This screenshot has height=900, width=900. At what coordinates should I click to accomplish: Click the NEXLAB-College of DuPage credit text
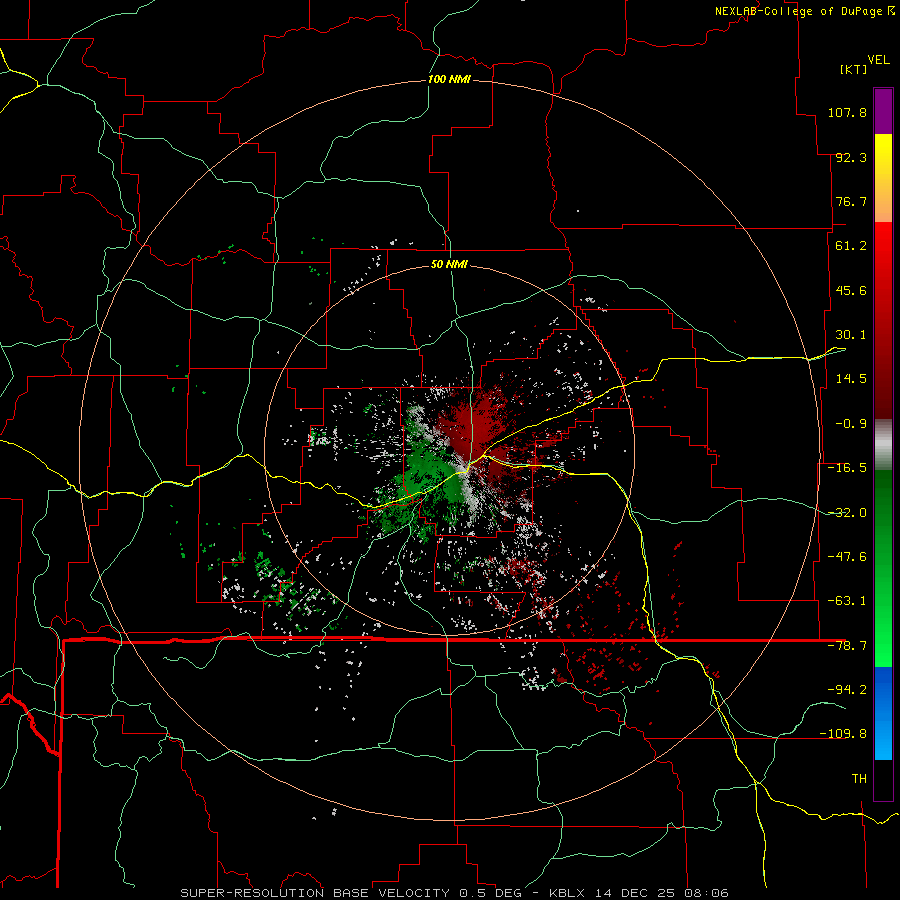[804, 11]
